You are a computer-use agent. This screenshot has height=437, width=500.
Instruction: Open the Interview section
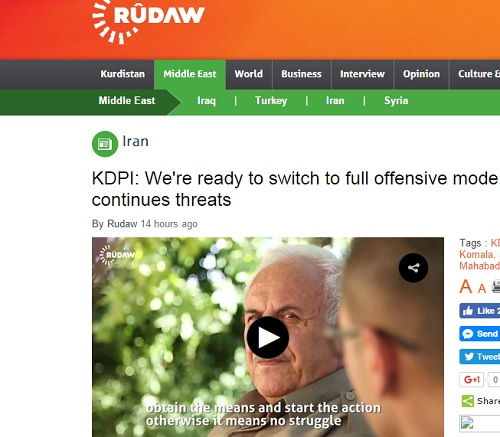(x=362, y=74)
